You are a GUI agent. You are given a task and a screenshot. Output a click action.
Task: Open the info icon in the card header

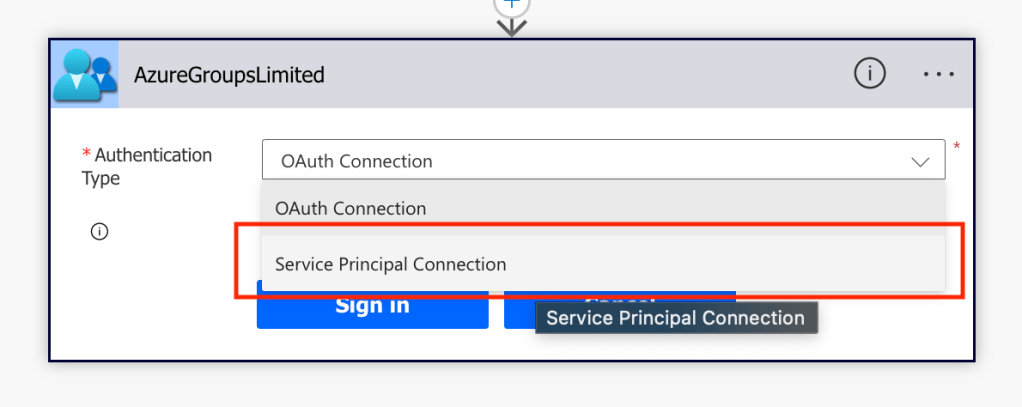click(870, 73)
